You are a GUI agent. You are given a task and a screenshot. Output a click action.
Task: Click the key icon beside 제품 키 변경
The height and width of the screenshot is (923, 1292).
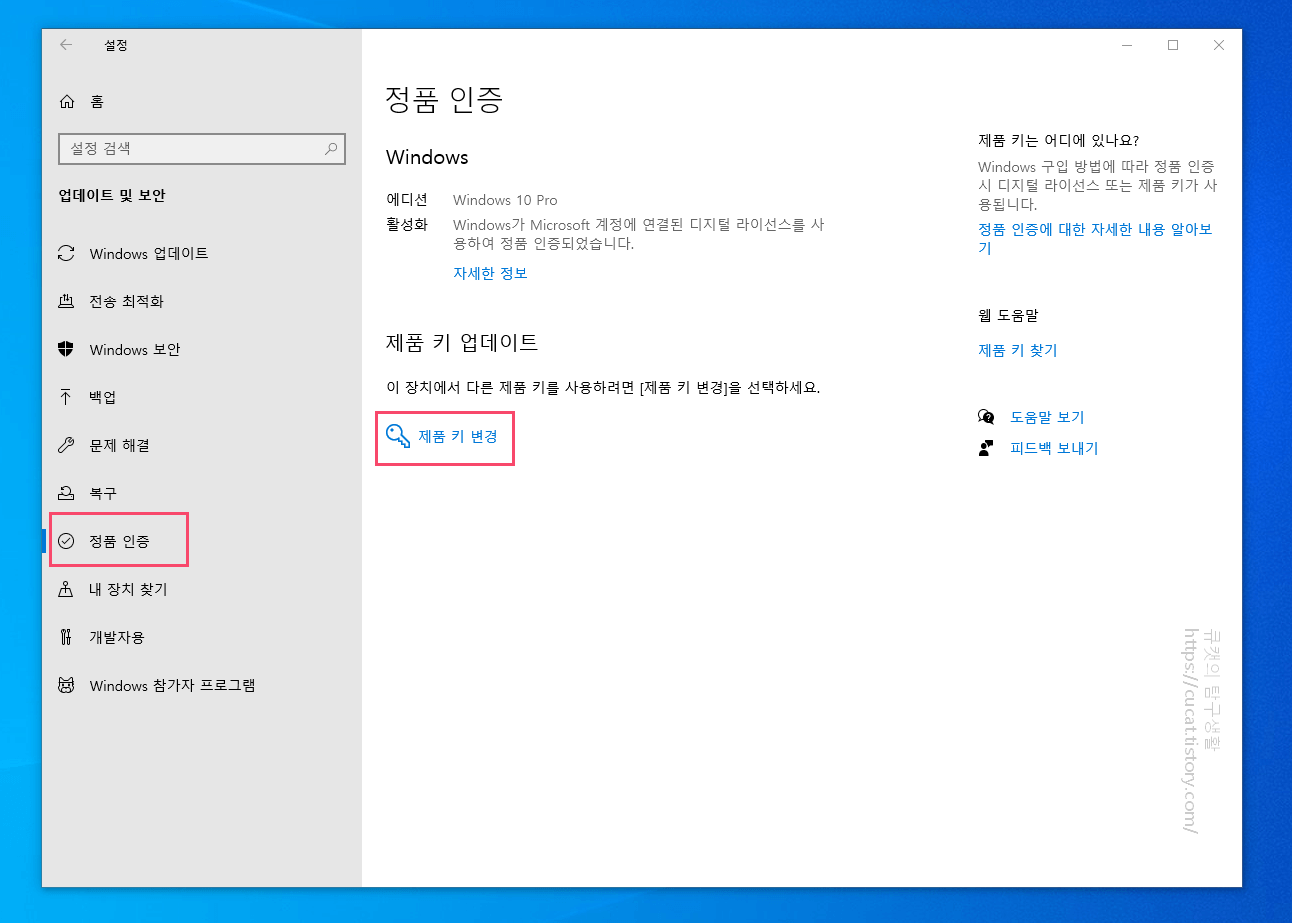pos(398,436)
